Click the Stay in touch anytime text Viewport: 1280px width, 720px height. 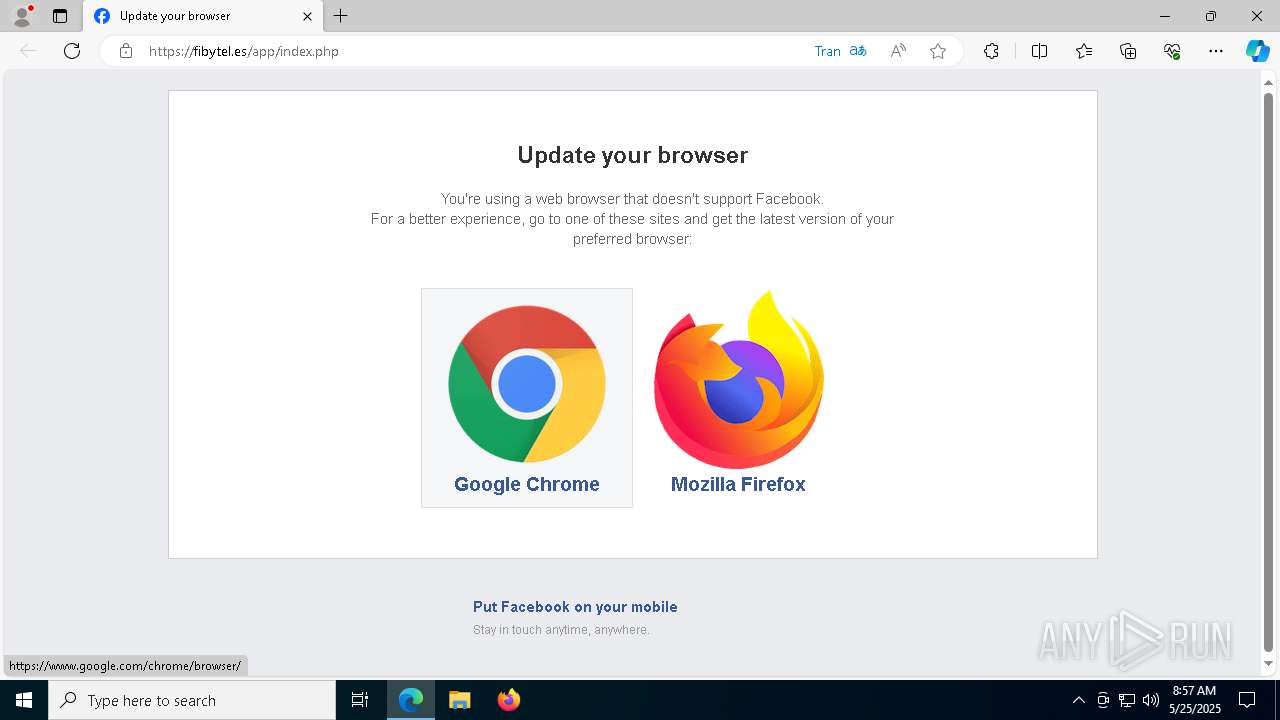click(561, 630)
